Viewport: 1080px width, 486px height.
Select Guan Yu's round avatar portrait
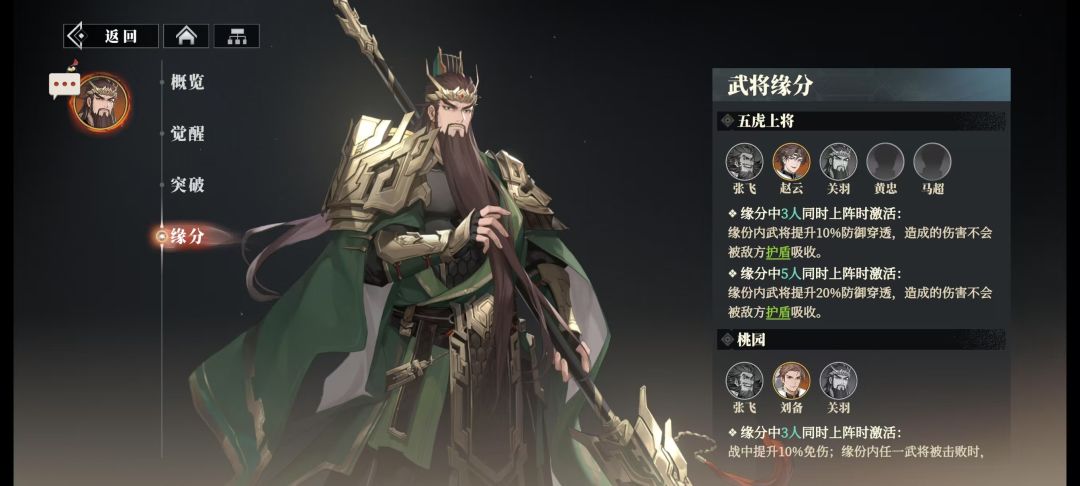[101, 103]
